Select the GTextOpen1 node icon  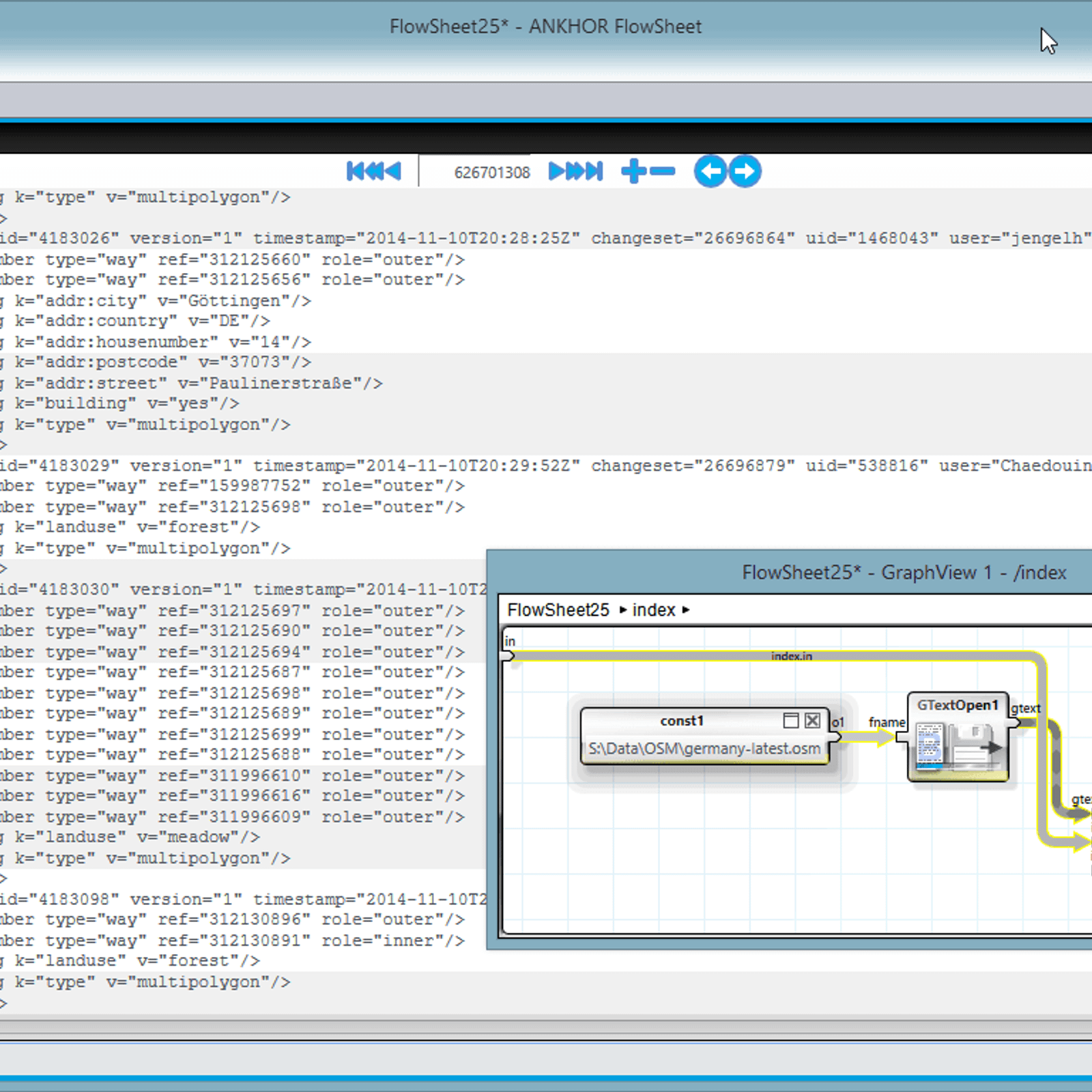958,747
